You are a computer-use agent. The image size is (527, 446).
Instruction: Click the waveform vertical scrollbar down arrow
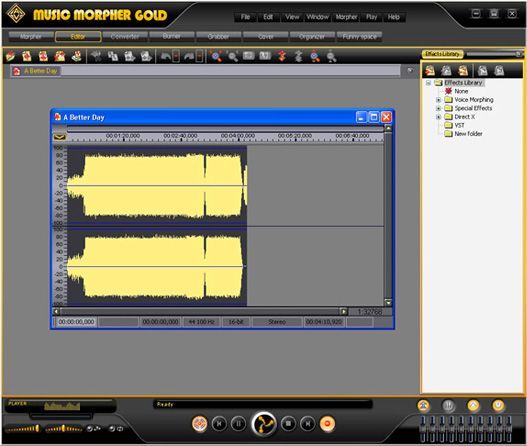coord(388,302)
